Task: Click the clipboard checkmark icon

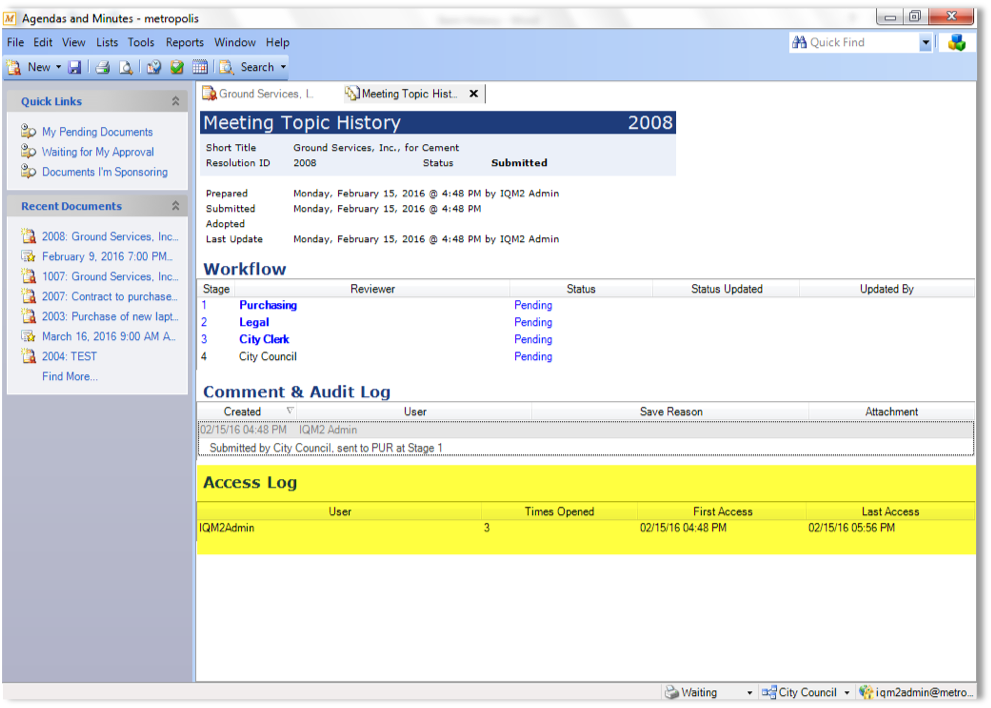Action: pos(177,67)
